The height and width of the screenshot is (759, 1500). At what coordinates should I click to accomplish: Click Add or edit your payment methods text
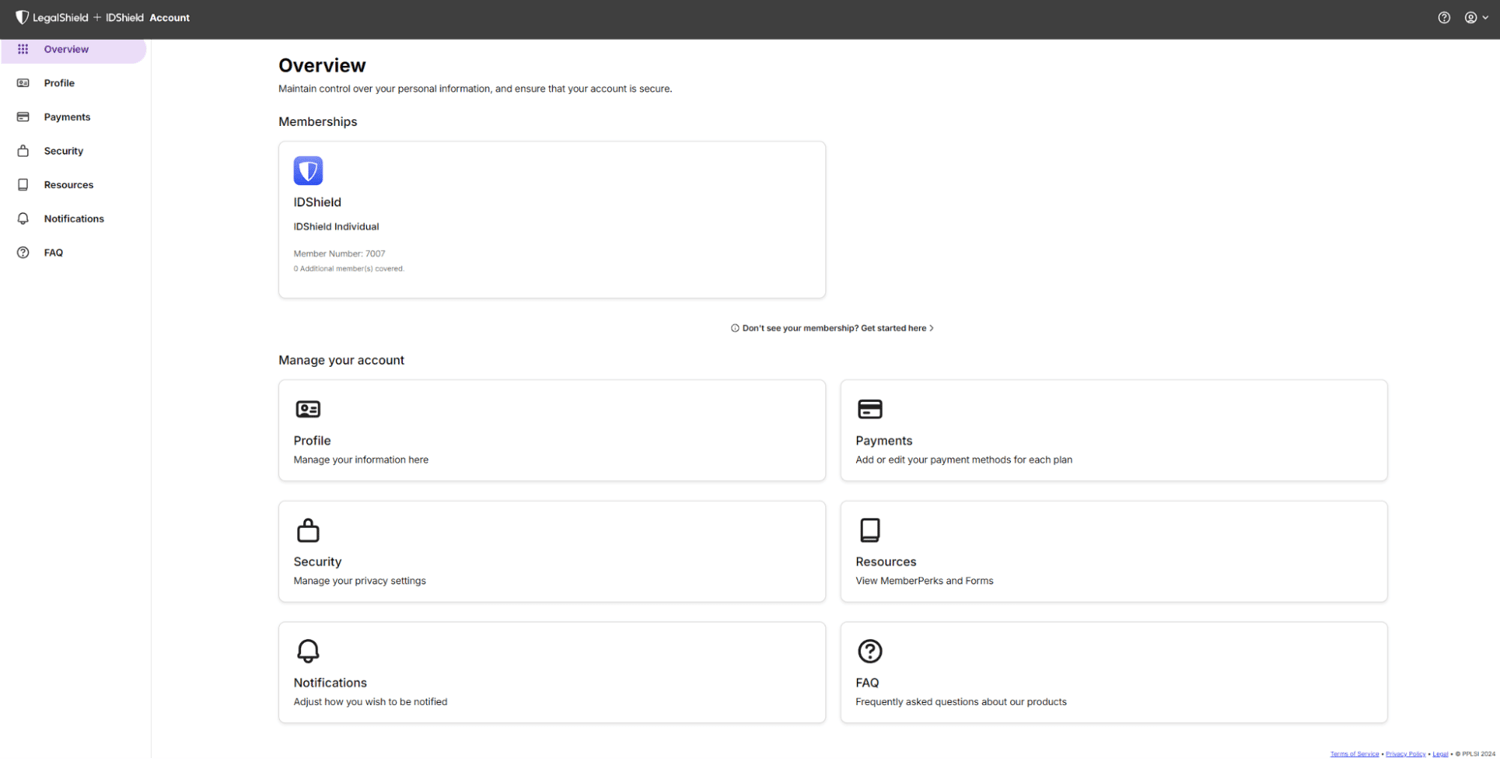[964, 460]
